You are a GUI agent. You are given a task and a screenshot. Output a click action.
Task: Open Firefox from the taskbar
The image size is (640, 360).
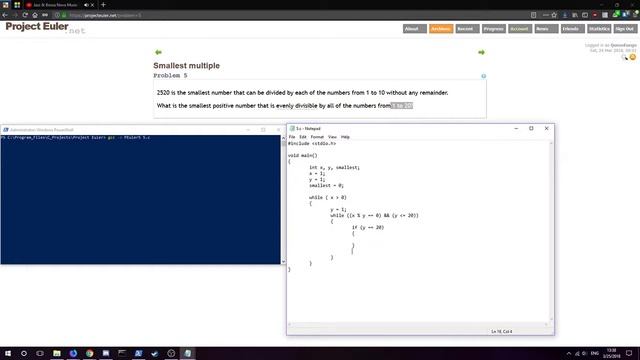tap(73, 353)
